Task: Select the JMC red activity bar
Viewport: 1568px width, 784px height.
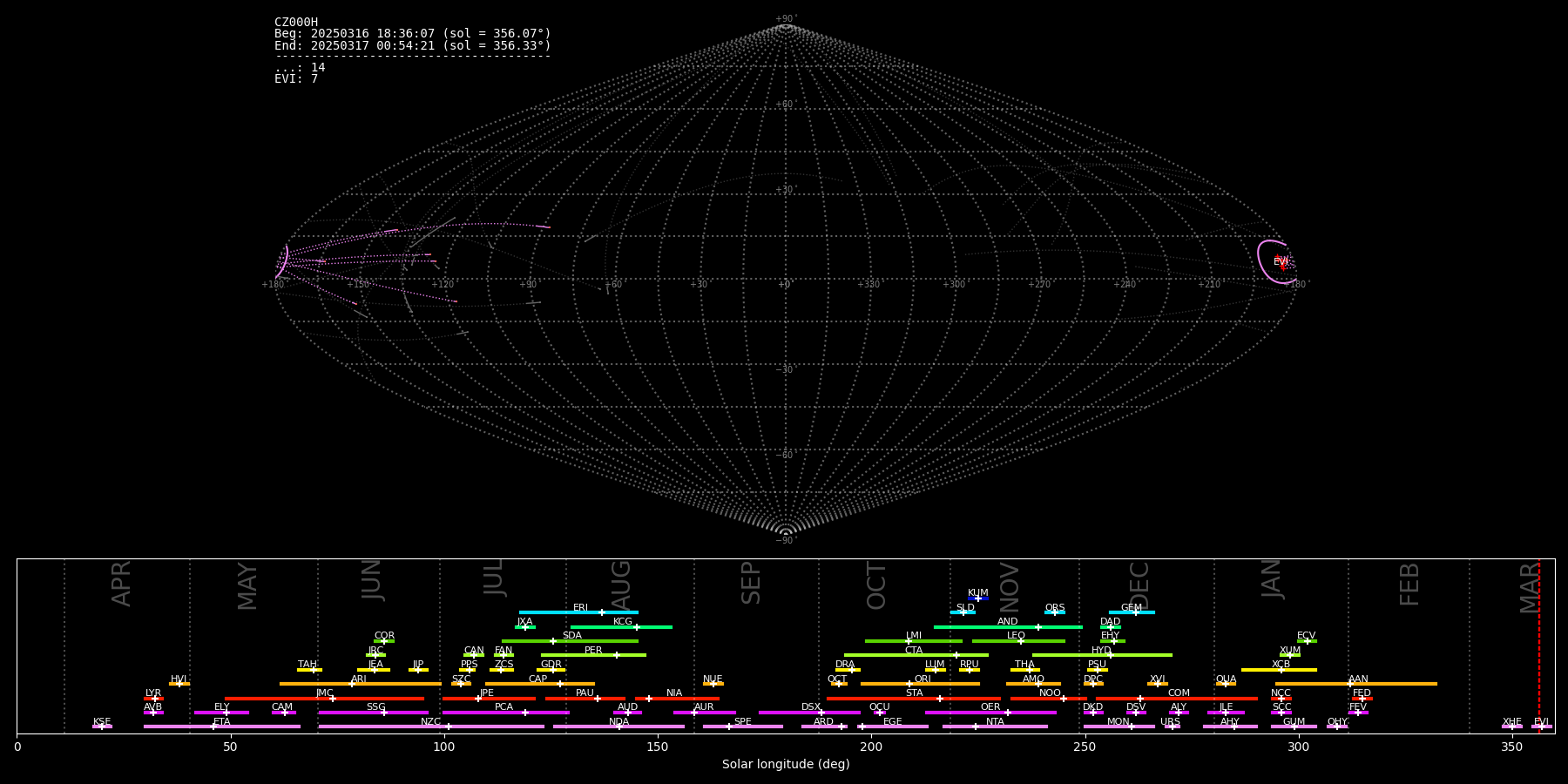Action: 325,699
